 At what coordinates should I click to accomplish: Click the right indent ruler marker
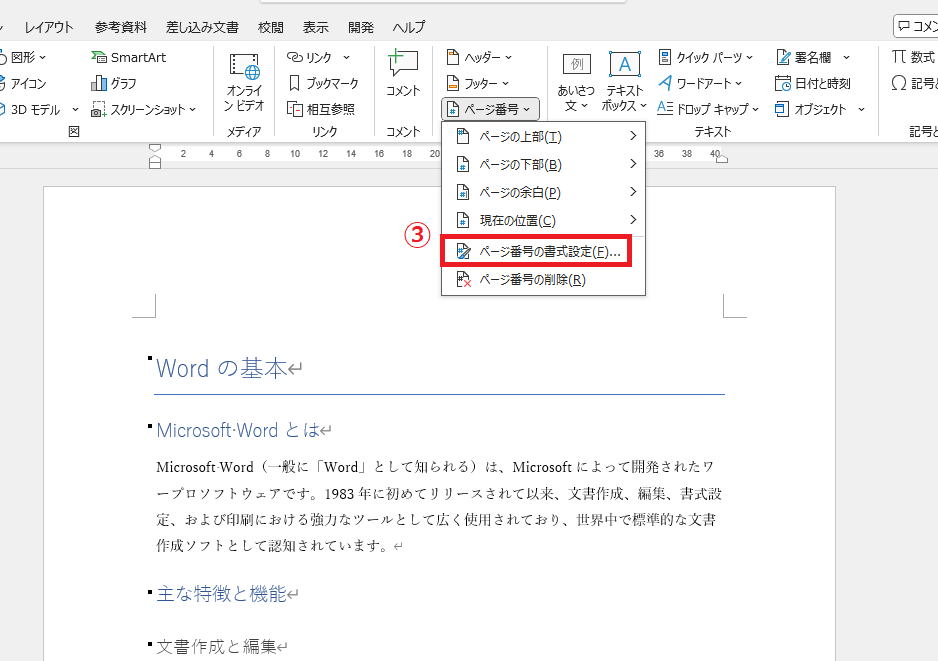tap(722, 159)
